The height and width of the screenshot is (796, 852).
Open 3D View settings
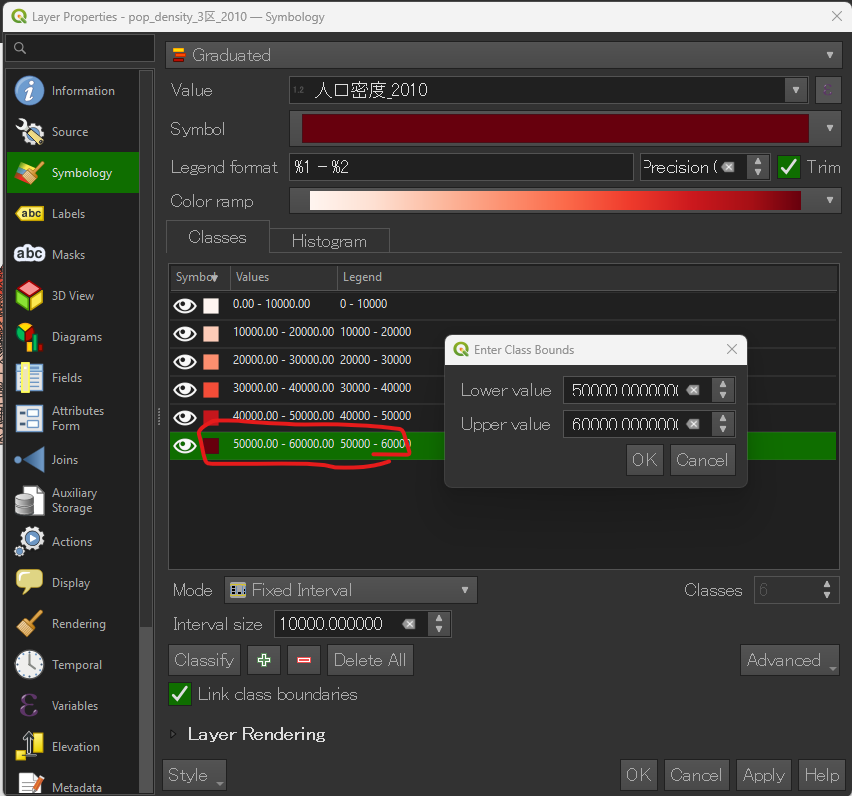[x=72, y=296]
